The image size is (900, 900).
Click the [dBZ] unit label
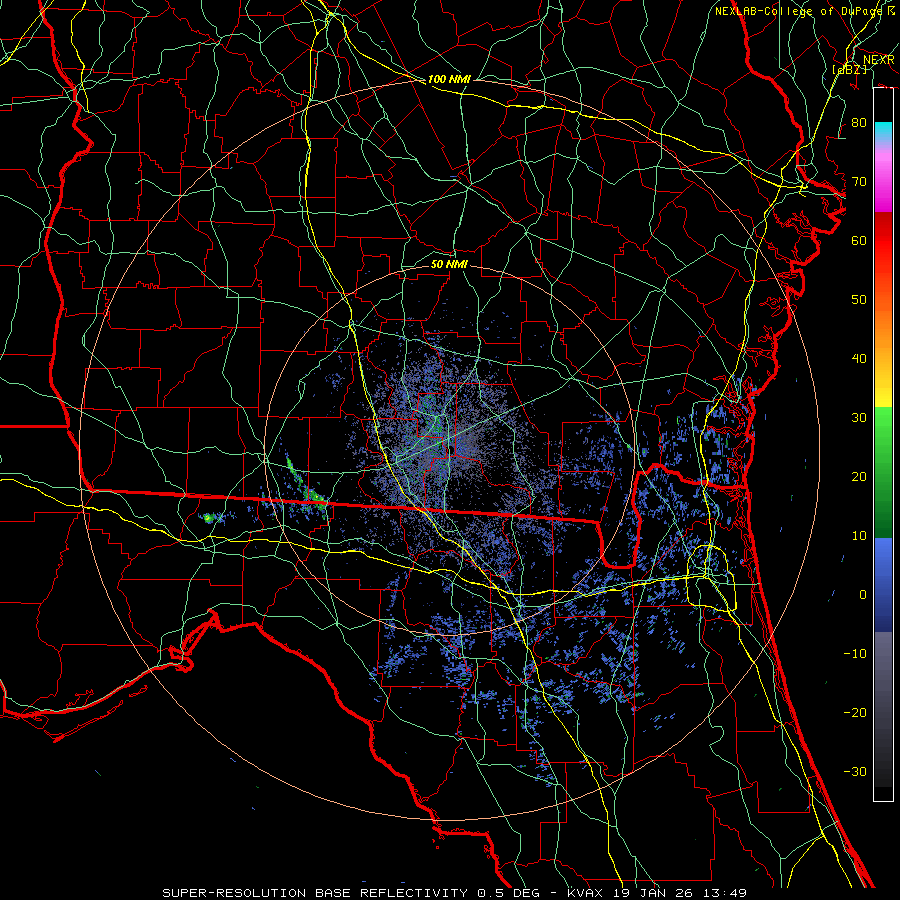849,69
